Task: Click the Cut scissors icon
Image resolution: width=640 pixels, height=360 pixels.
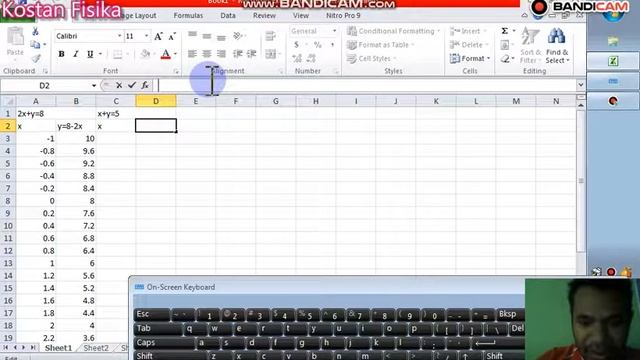Action: pyautogui.click(x=36, y=31)
